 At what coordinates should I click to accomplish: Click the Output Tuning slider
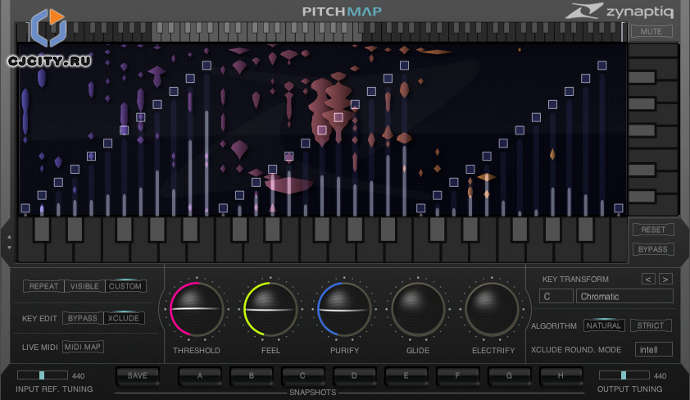click(624, 375)
